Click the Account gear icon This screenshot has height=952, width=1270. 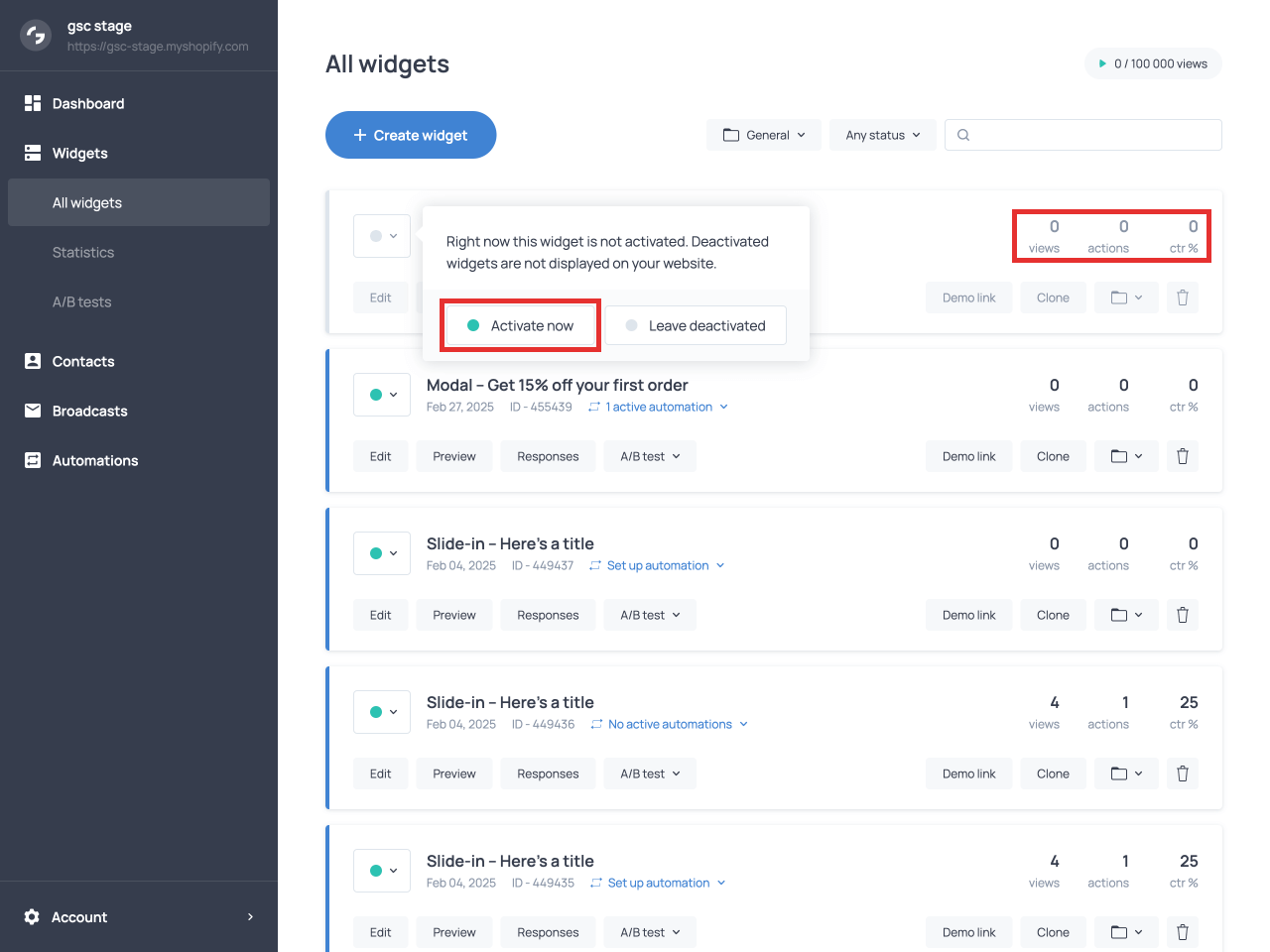[x=32, y=917]
